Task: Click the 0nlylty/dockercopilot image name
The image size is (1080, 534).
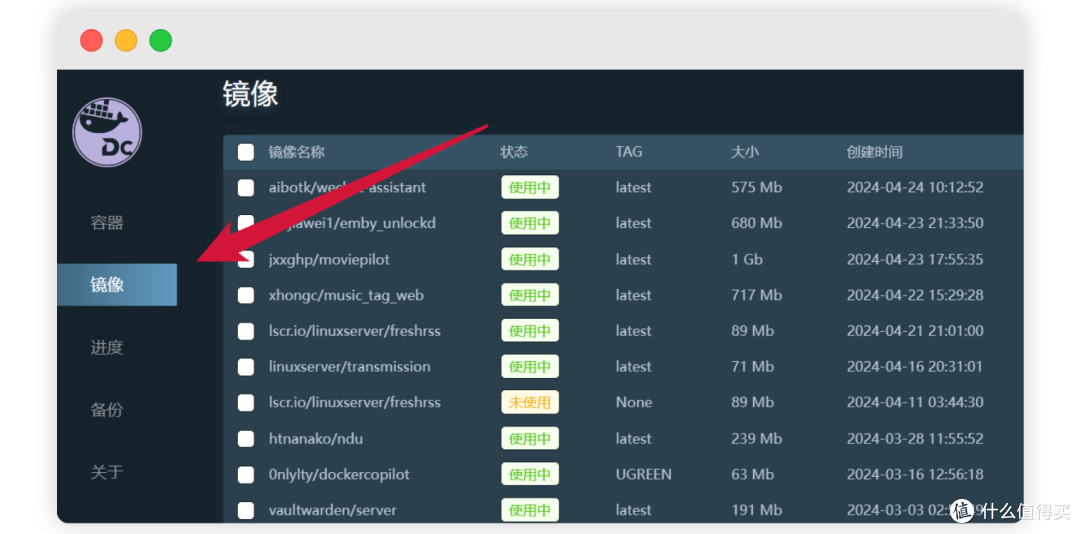Action: pyautogui.click(x=339, y=474)
